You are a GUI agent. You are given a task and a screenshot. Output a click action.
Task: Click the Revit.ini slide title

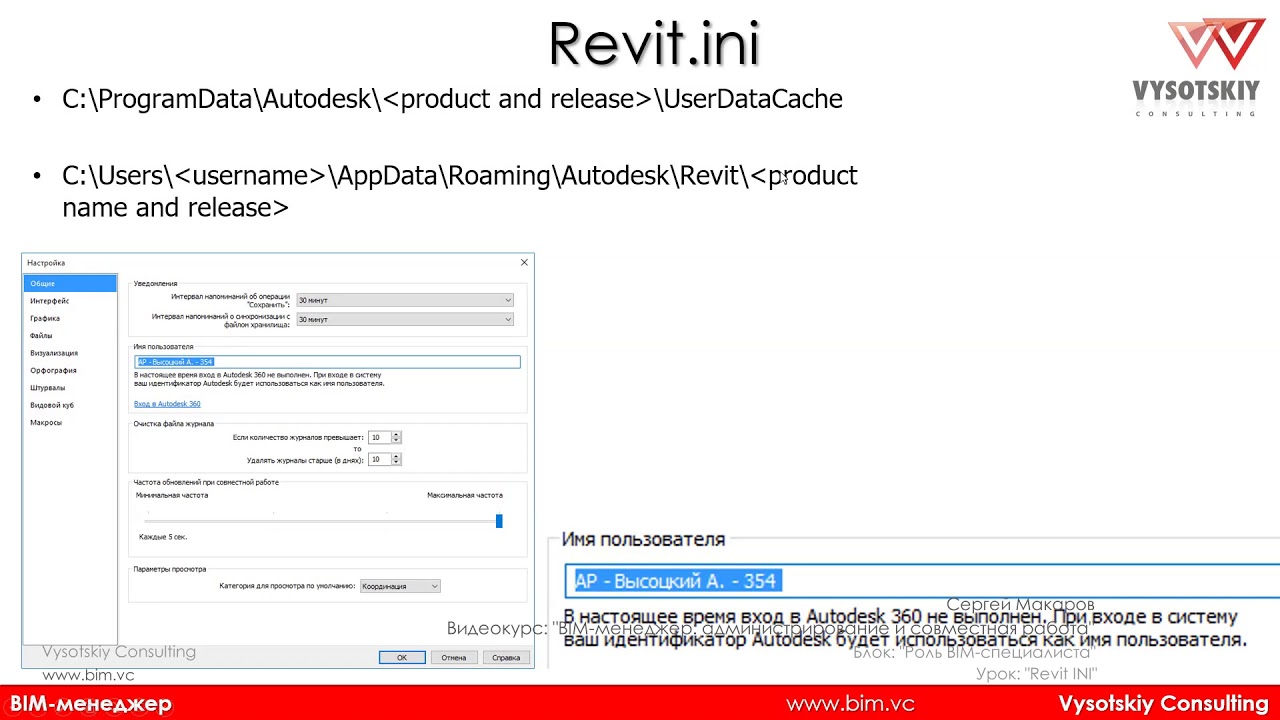click(x=654, y=43)
